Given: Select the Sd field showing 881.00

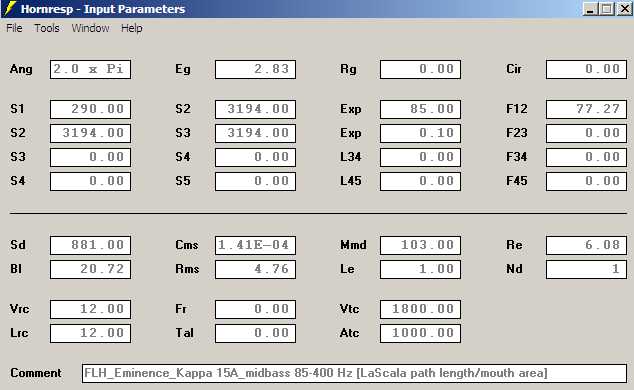Looking at the screenshot, I should (x=91, y=245).
